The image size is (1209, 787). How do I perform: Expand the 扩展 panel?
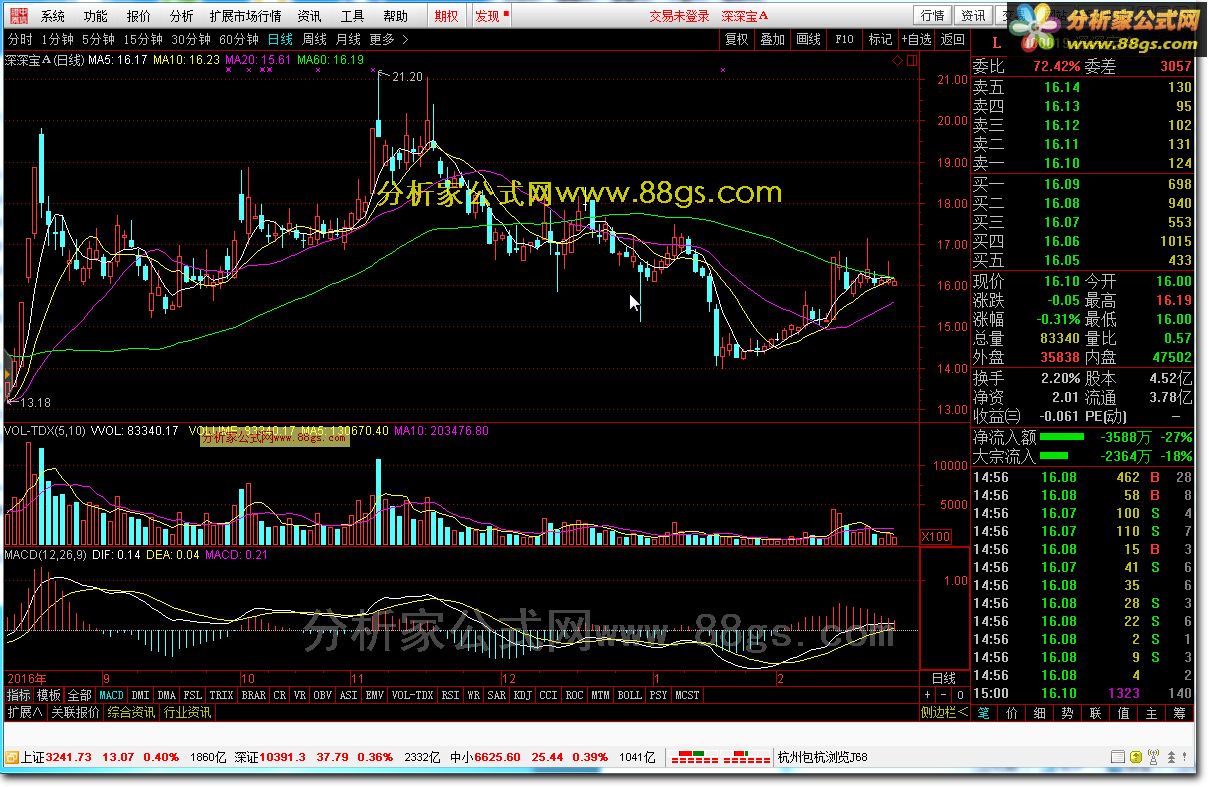(25, 713)
